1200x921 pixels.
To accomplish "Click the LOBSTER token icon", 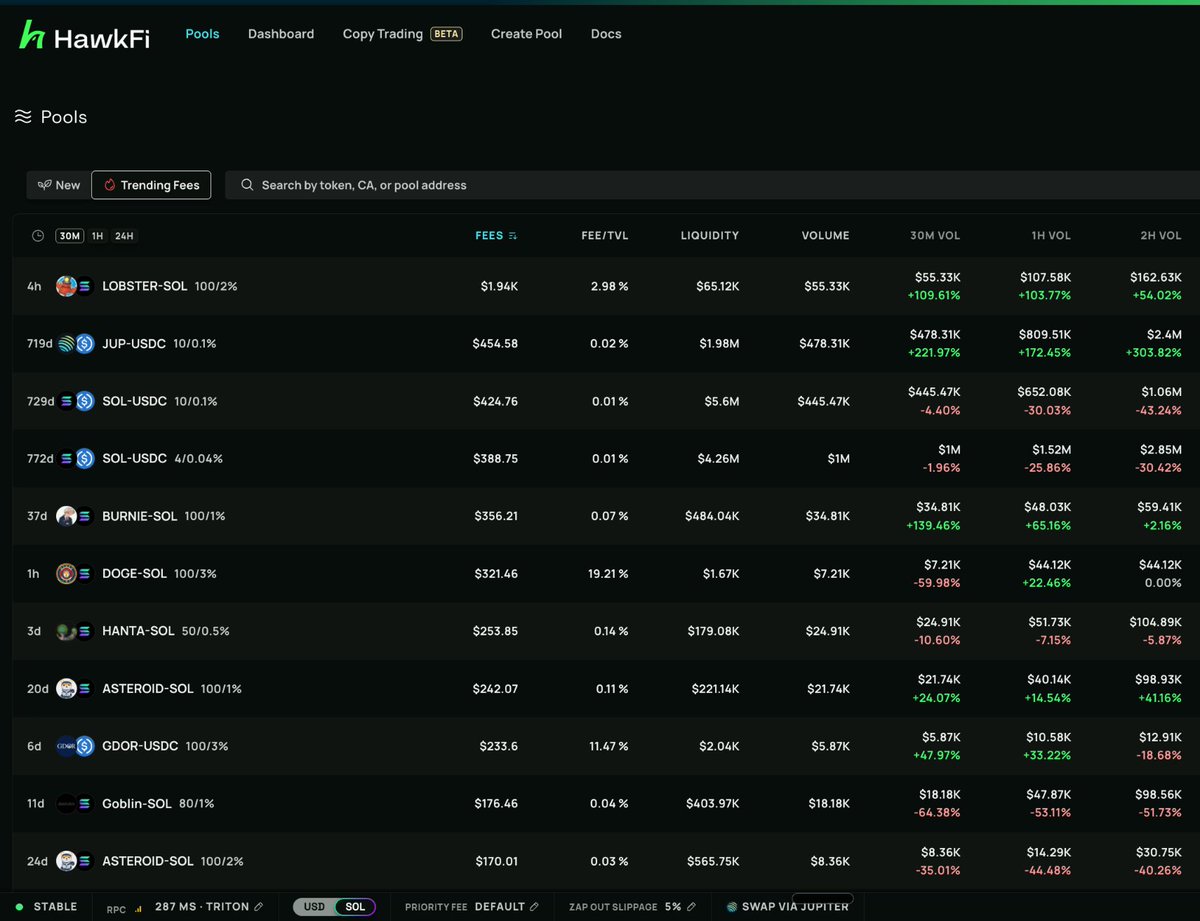I will tap(66, 286).
